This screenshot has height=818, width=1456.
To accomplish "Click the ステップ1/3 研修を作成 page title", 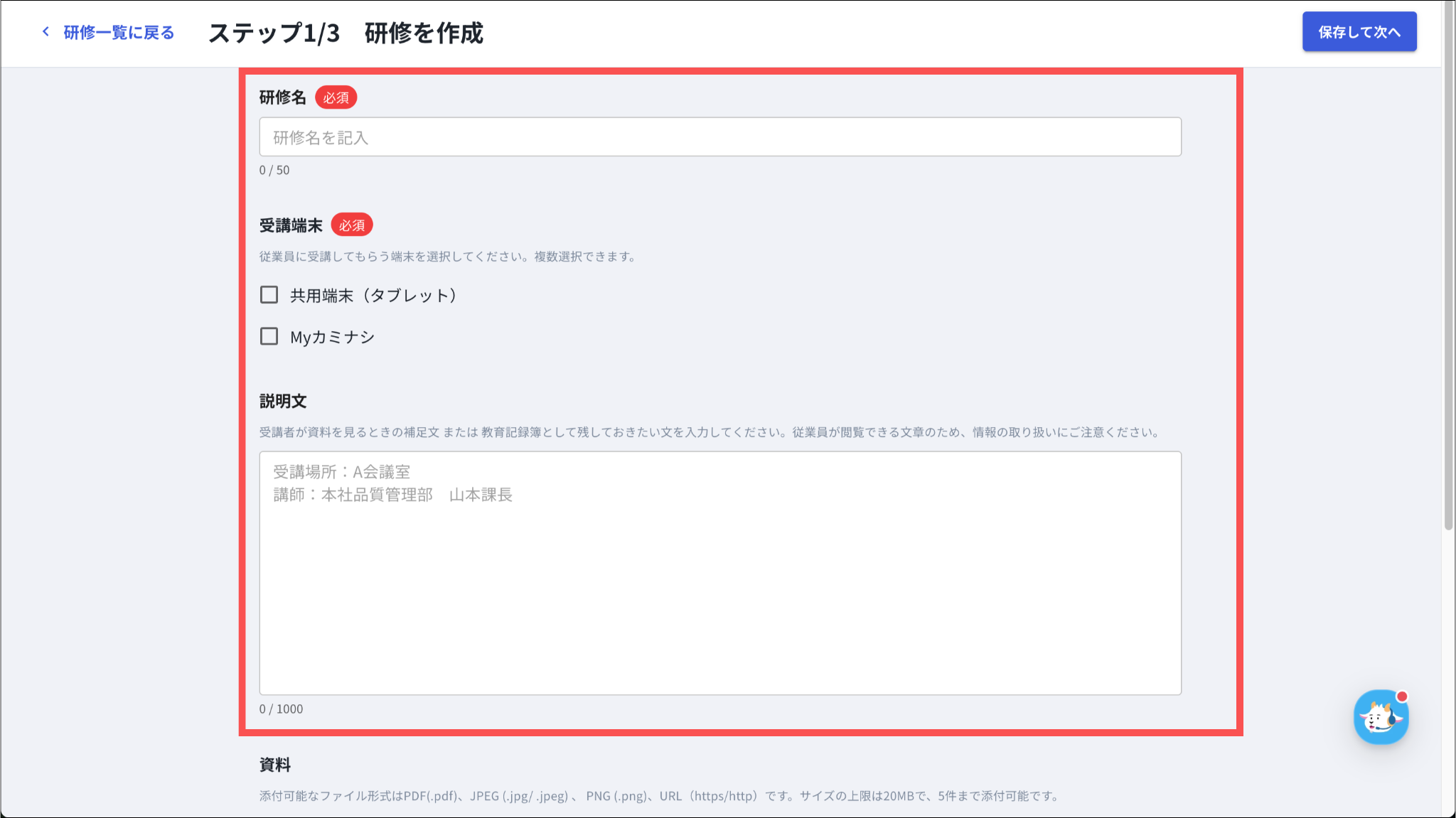I will 346,33.
